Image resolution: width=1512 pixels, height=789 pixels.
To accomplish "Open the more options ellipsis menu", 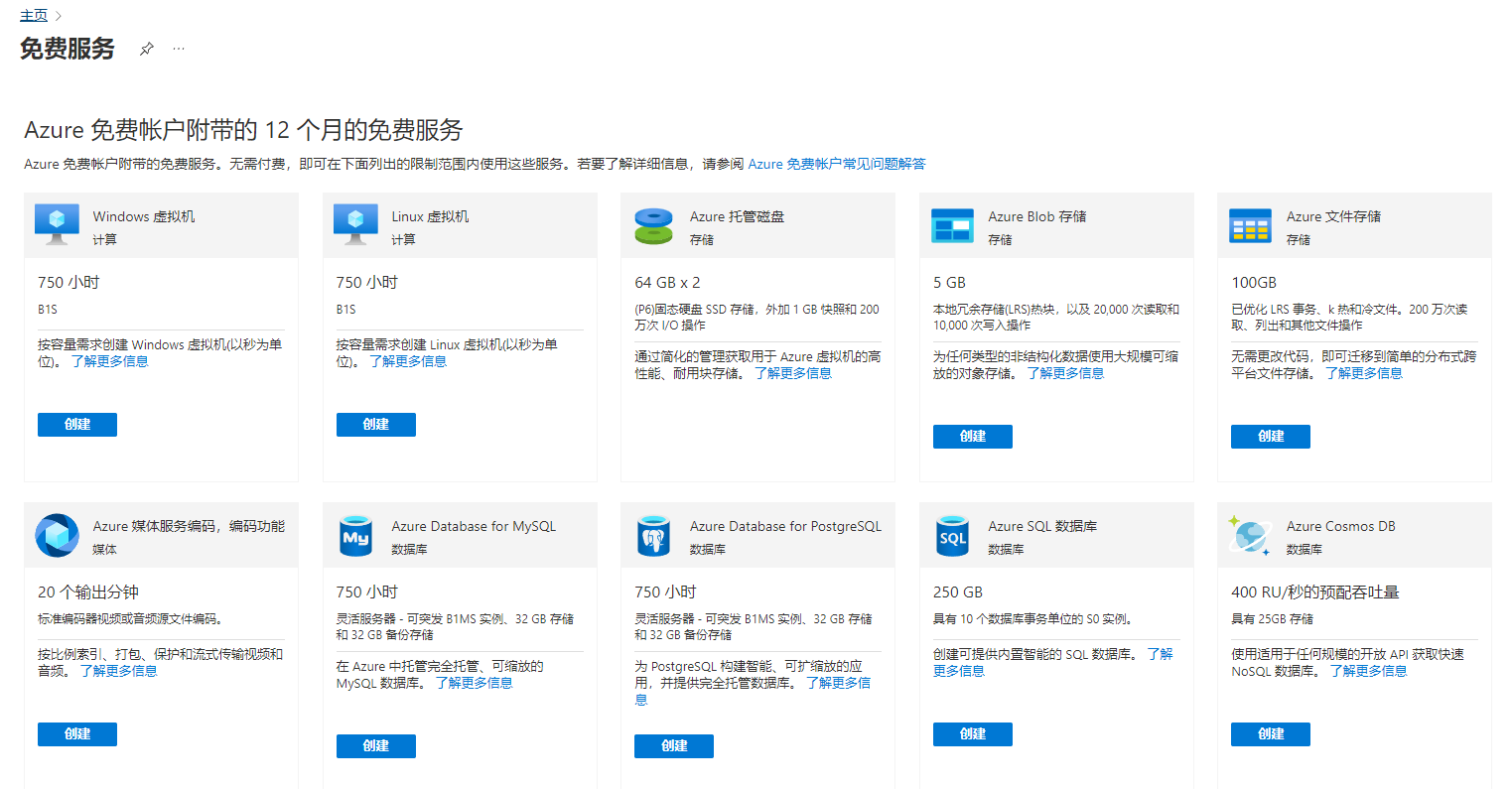I will click(179, 49).
